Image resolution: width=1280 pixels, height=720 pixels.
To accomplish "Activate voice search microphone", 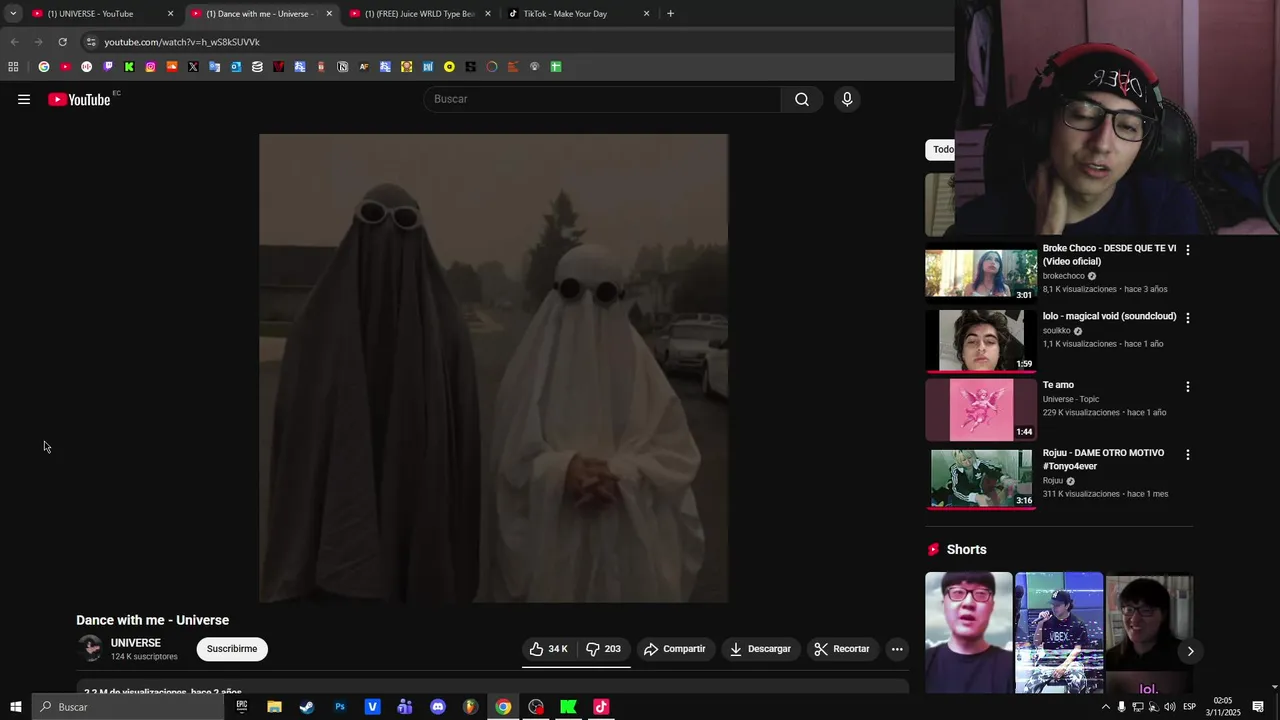I will pyautogui.click(x=847, y=99).
